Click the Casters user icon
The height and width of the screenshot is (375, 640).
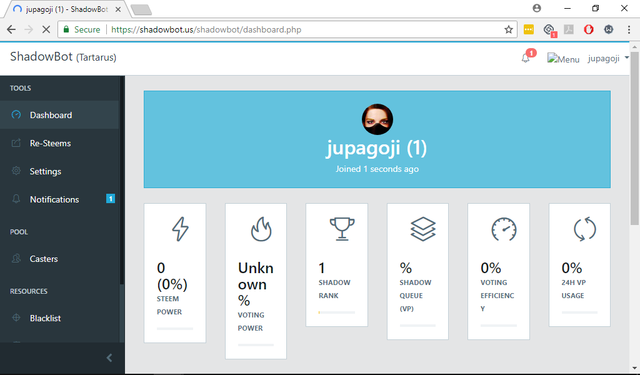coord(16,258)
